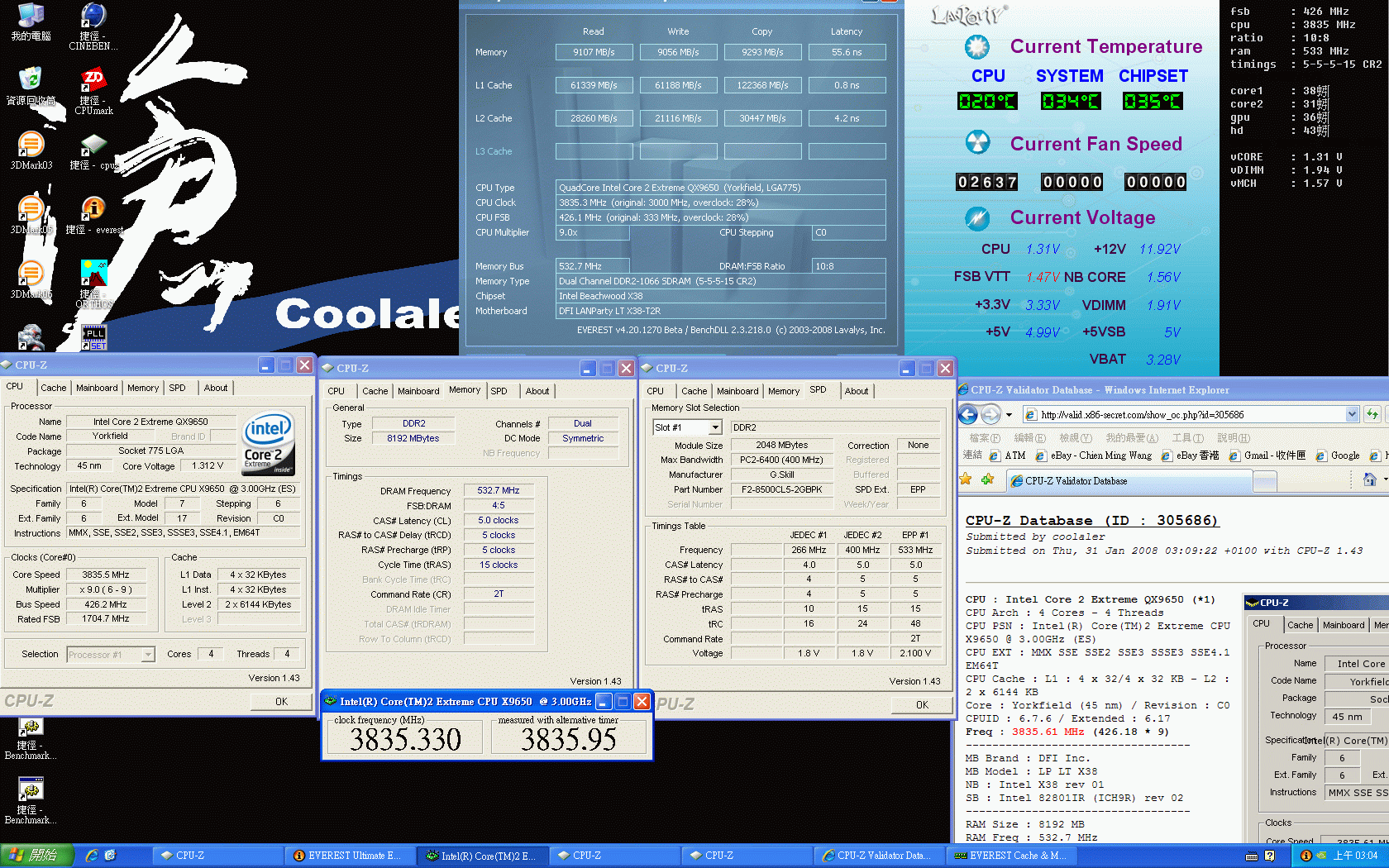Image resolution: width=1389 pixels, height=868 pixels.
Task: Click the Intel Core 2 Extreme logo
Action: 269,444
